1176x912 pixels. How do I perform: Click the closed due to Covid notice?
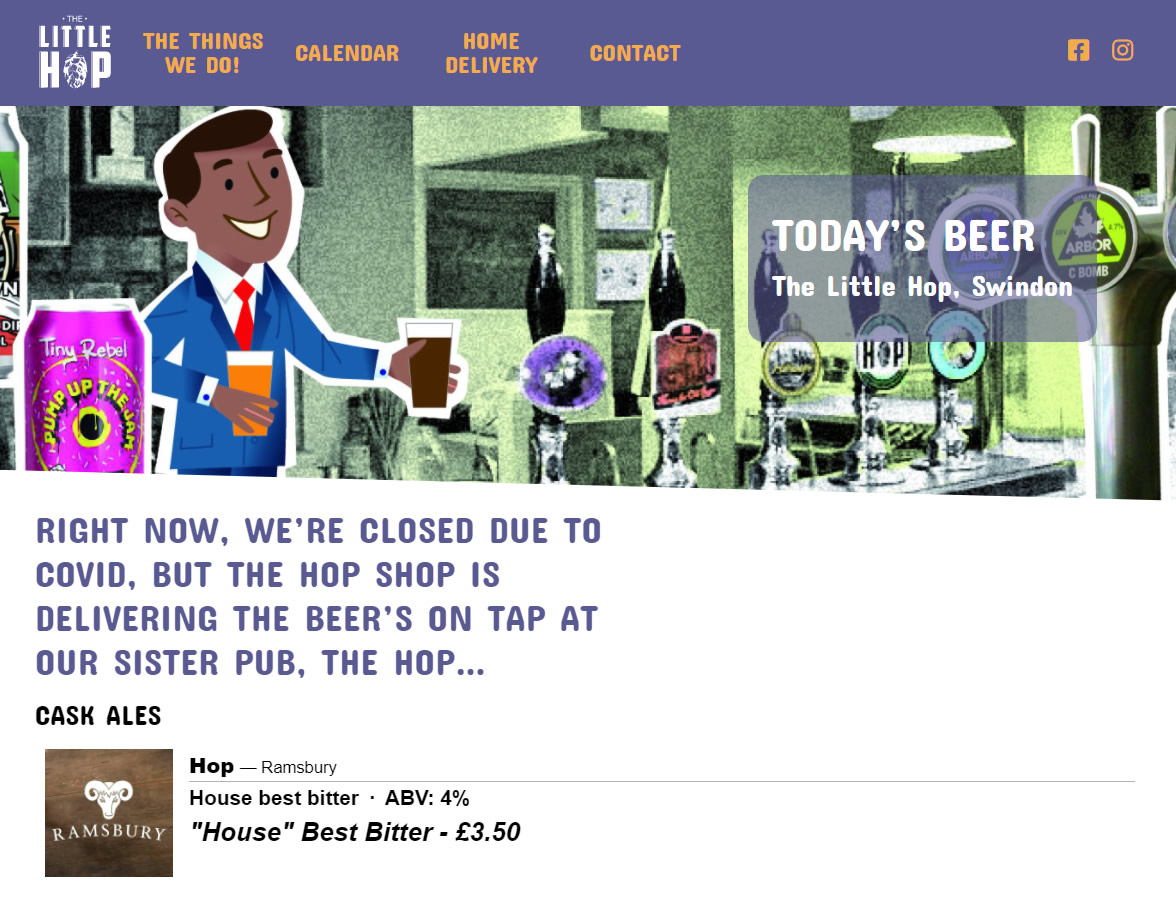pos(319,597)
